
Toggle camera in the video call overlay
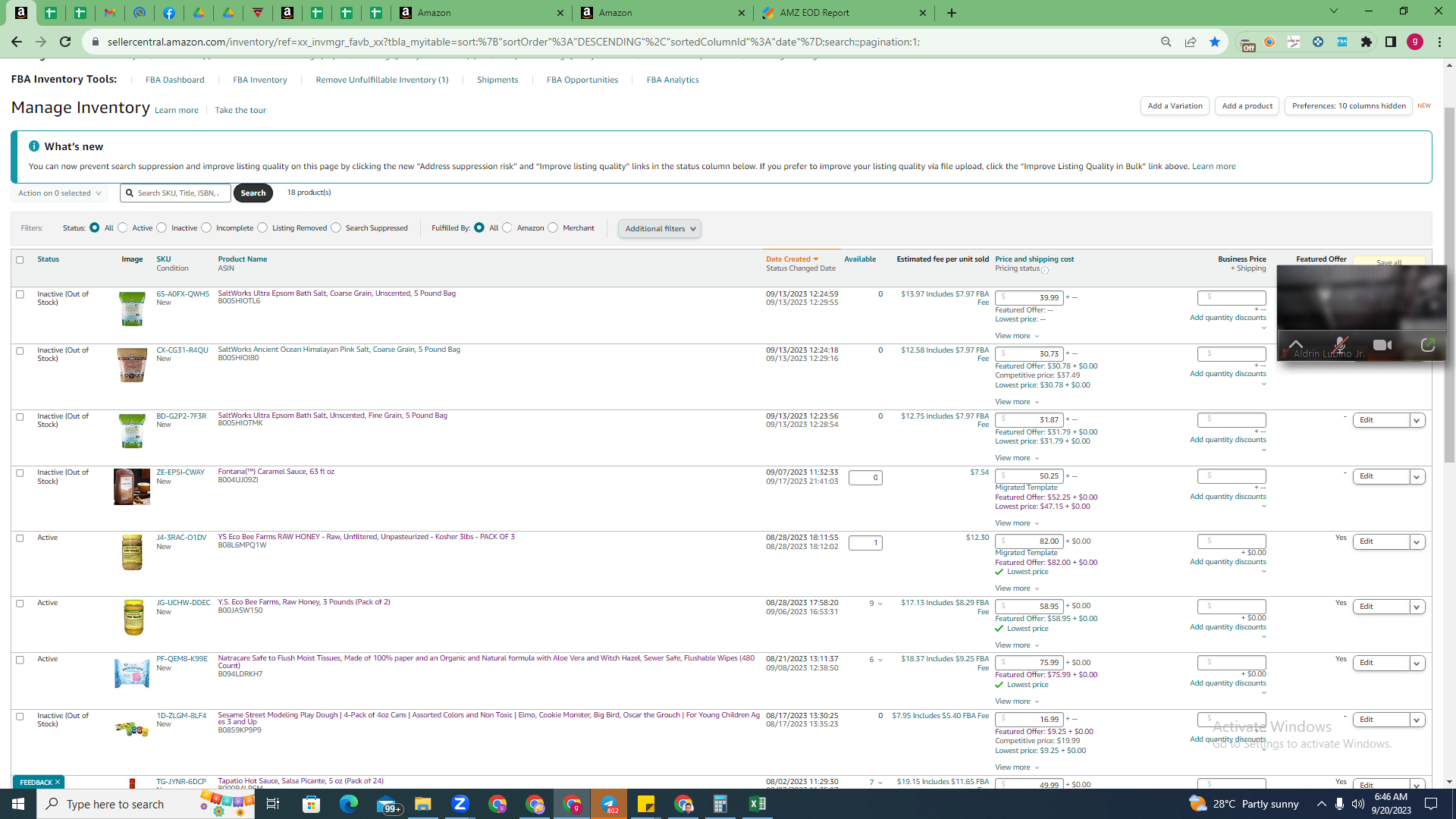1382,345
